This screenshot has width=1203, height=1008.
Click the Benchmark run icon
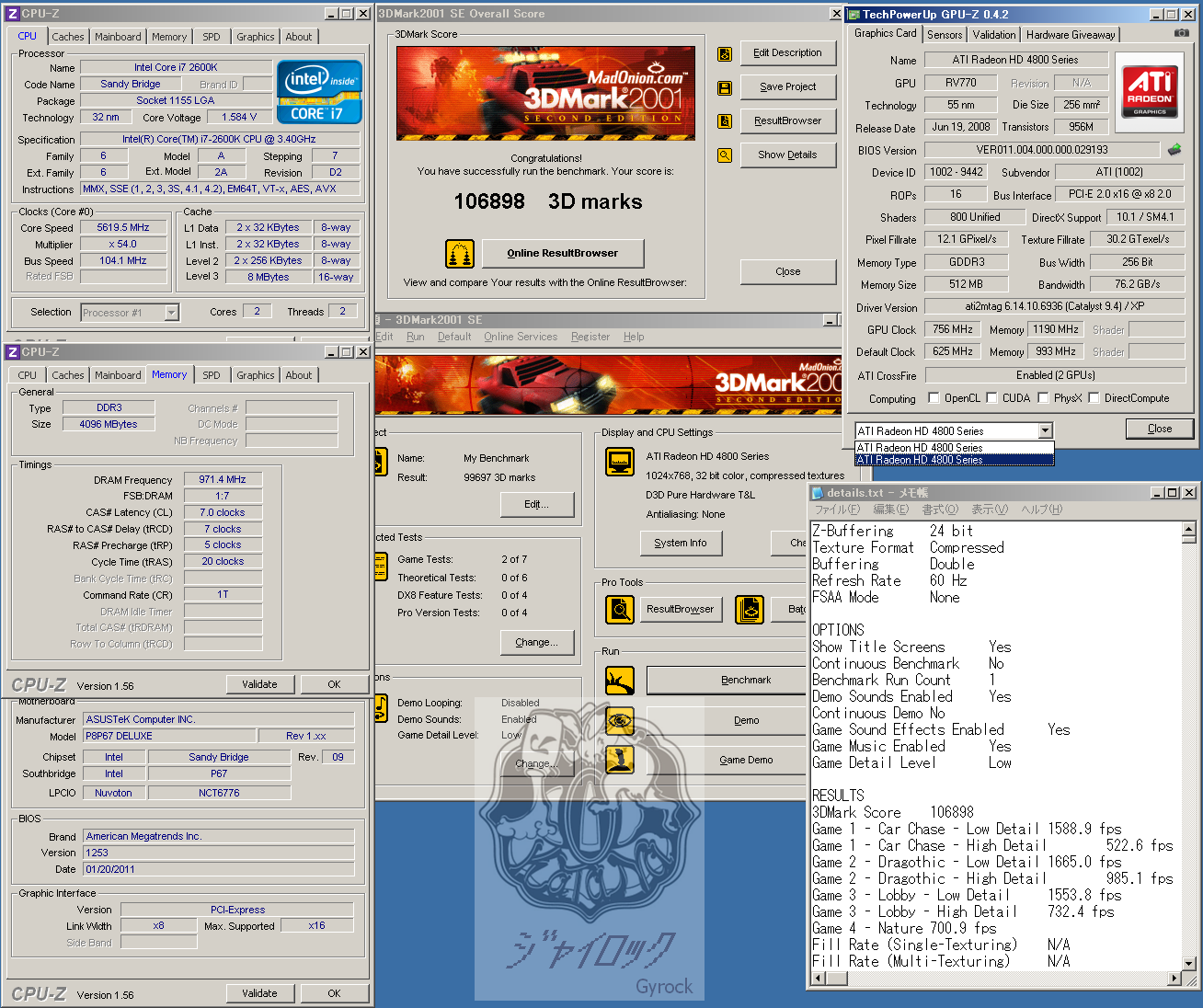click(620, 681)
